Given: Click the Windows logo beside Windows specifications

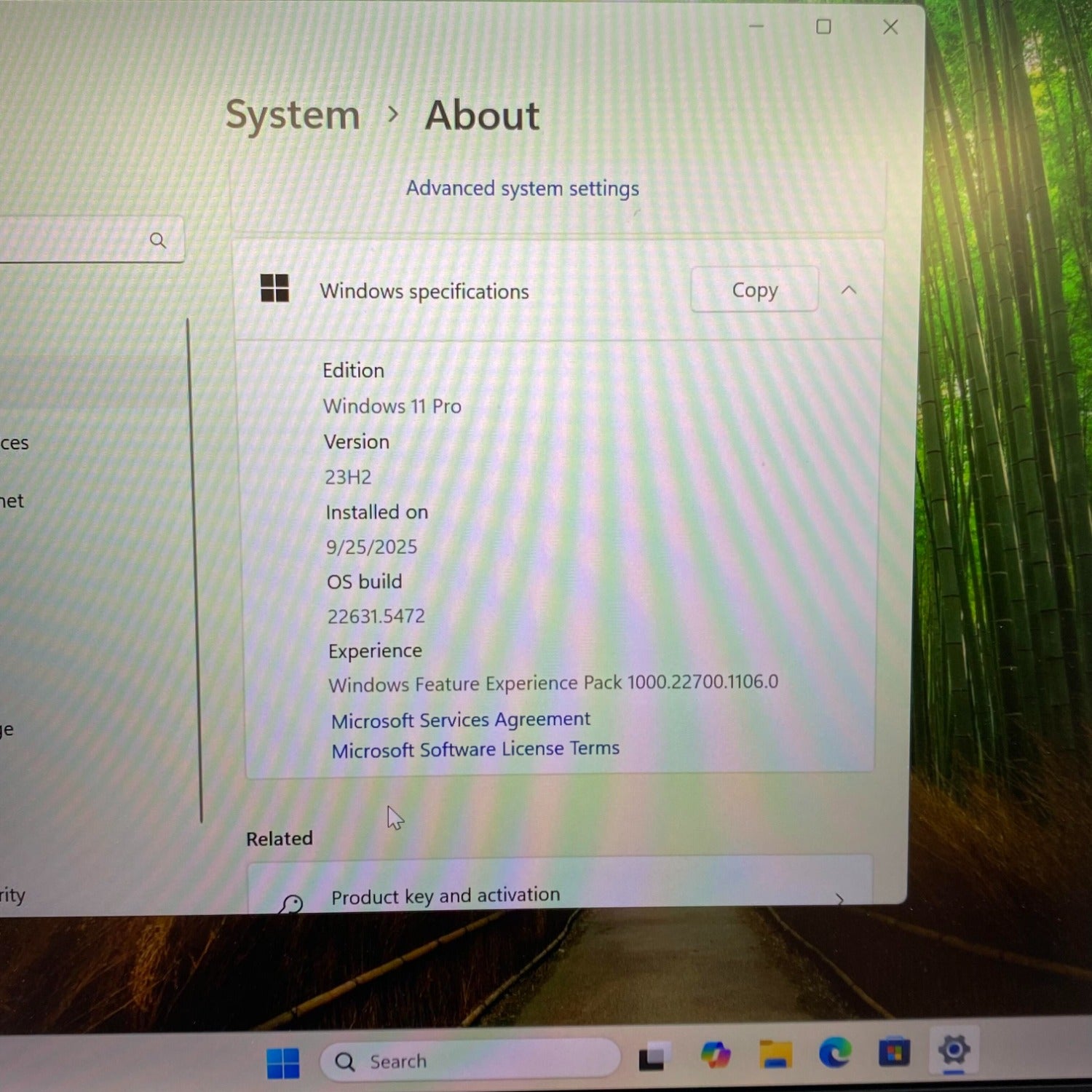Looking at the screenshot, I should pyautogui.click(x=274, y=288).
